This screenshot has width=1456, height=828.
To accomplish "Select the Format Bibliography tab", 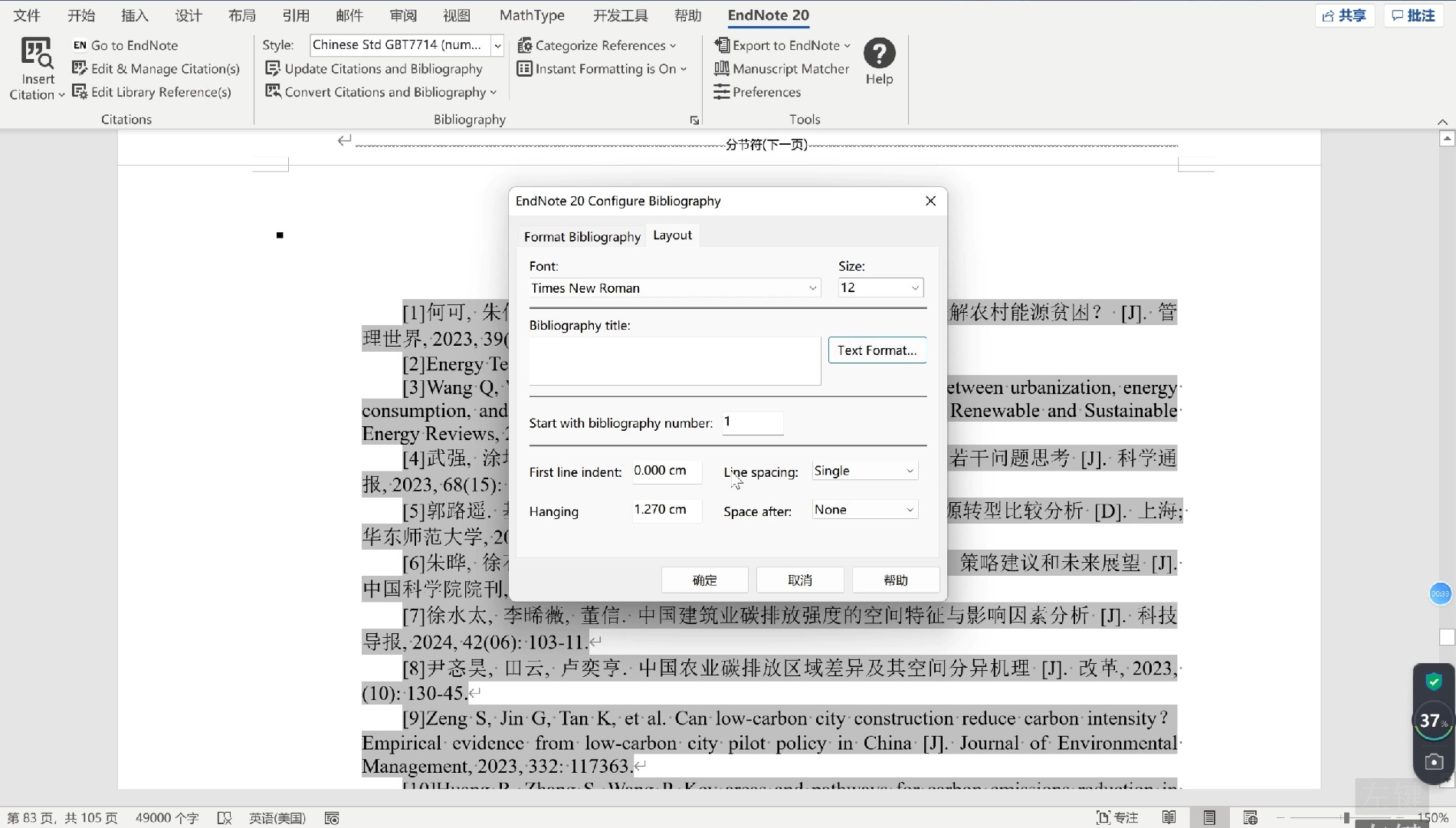I will (x=582, y=237).
